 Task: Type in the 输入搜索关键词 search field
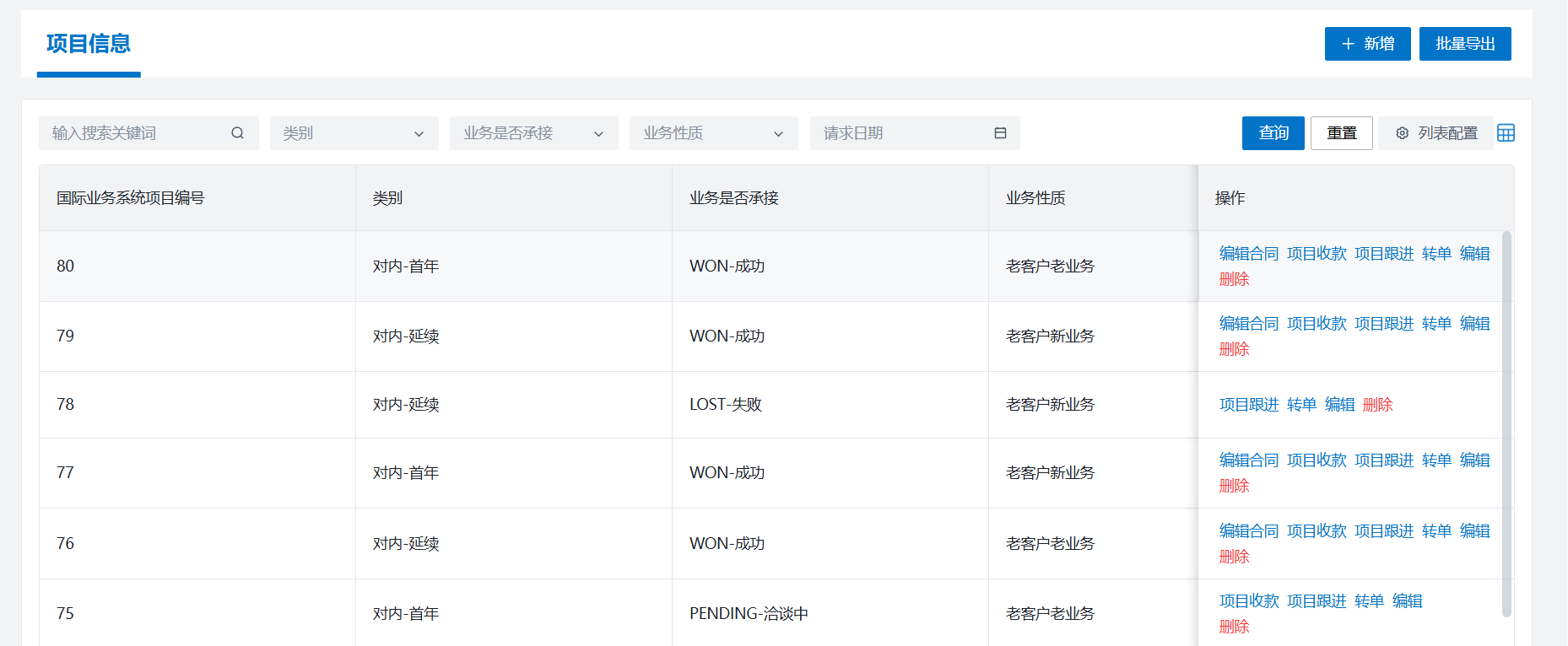[135, 133]
